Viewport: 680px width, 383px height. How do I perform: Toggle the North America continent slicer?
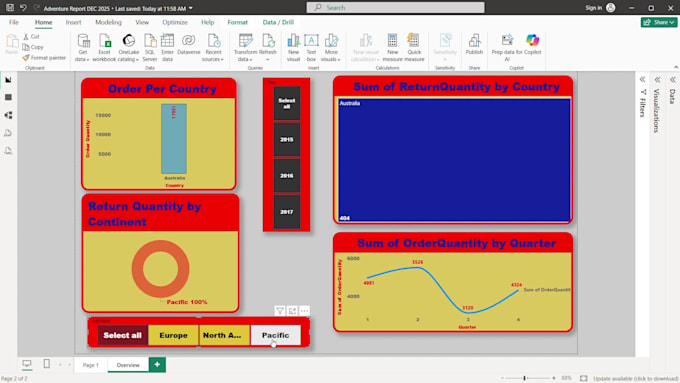(224, 335)
